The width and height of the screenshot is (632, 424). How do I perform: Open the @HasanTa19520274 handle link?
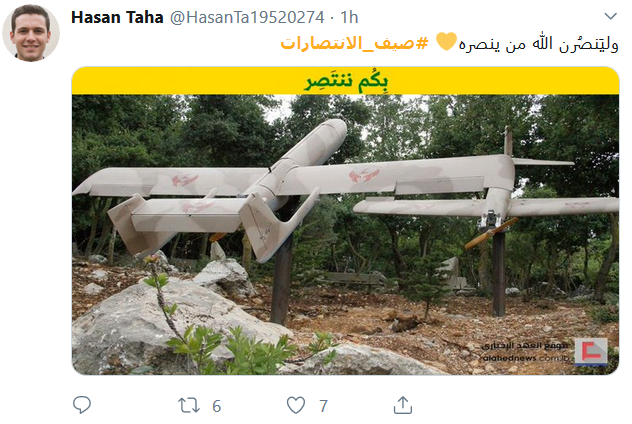(x=247, y=17)
